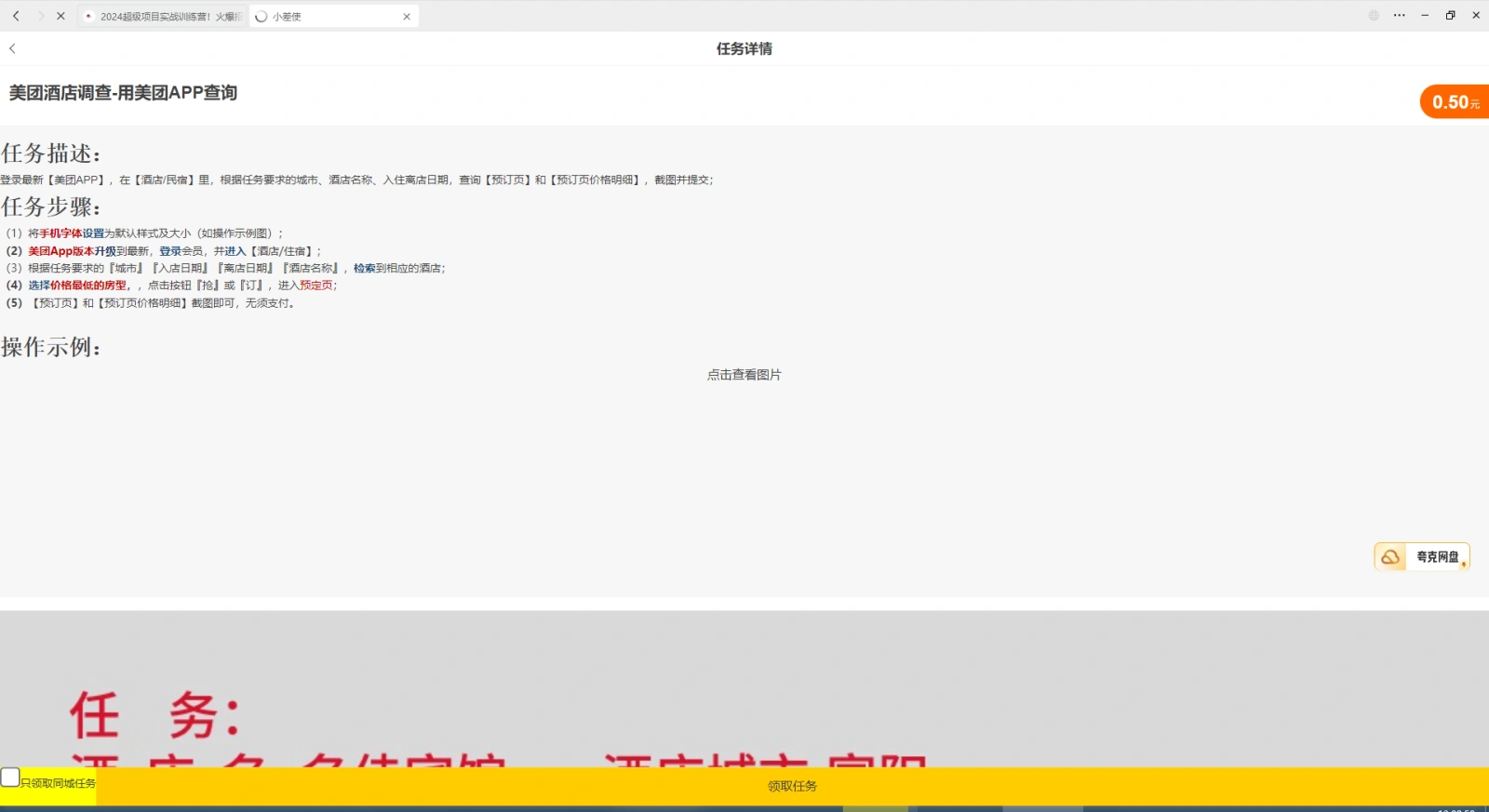Click step 5 text about 预订页价格明细

[x=151, y=303]
